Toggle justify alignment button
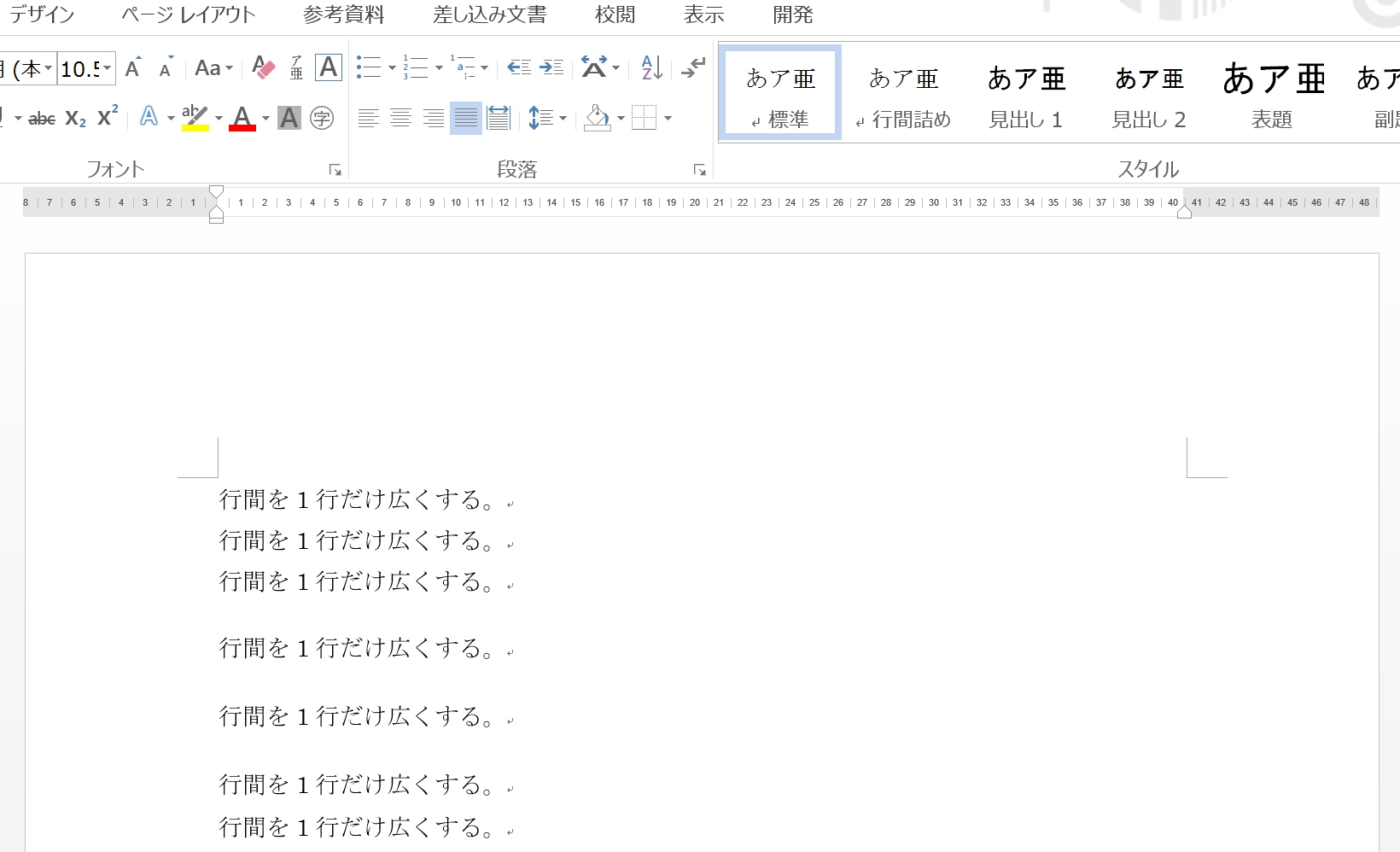Image resolution: width=1400 pixels, height=852 pixels. click(465, 118)
